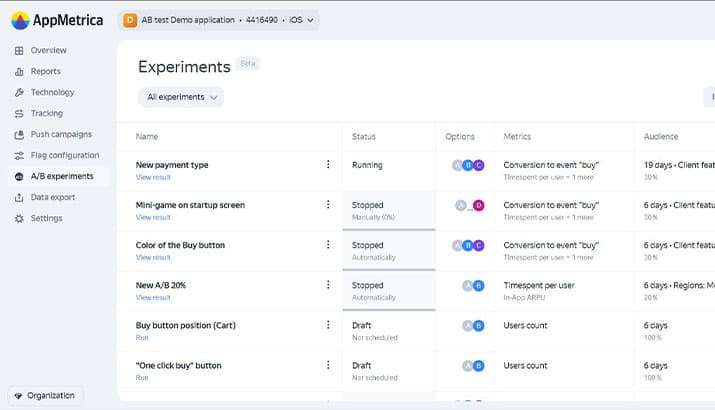Open the Reports section icon
The image size is (715, 410).
(20, 71)
